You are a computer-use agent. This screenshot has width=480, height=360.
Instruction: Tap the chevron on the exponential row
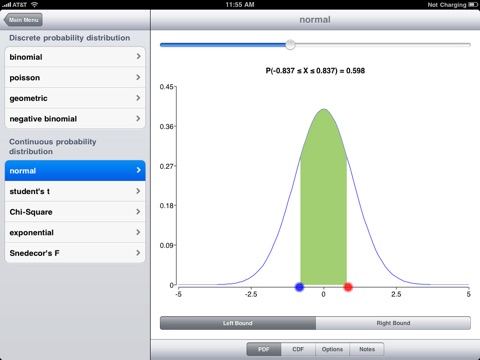pyautogui.click(x=138, y=232)
